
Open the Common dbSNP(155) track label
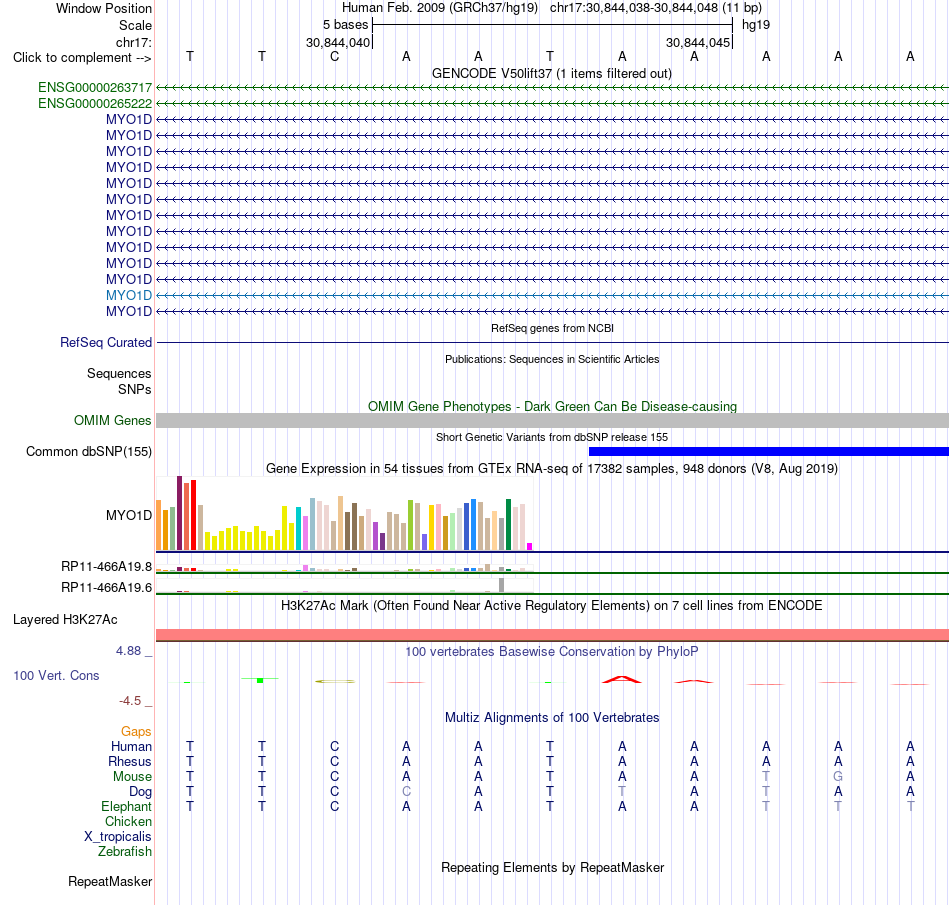88,451
